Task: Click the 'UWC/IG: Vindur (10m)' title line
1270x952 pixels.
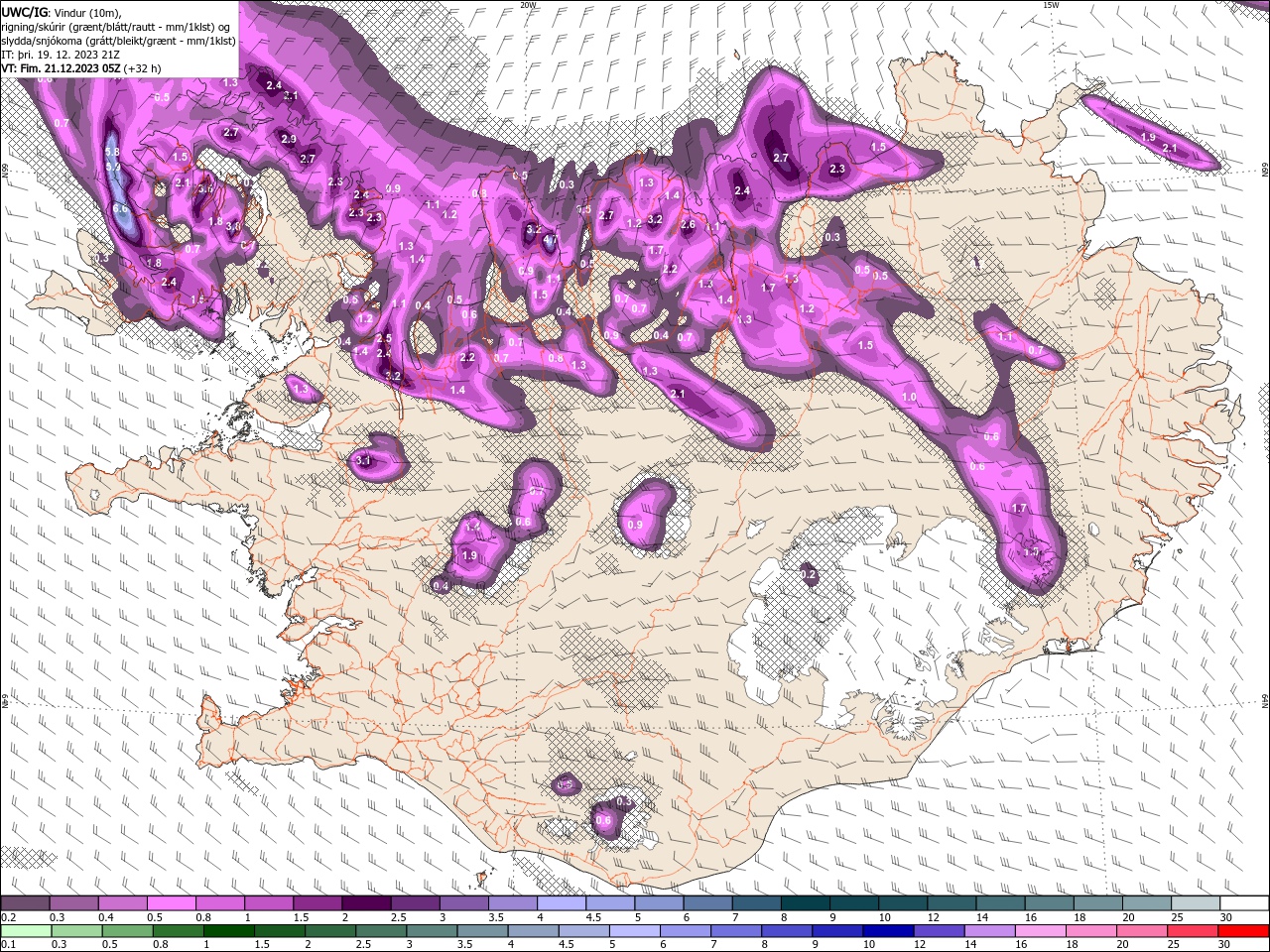Action: [62, 12]
